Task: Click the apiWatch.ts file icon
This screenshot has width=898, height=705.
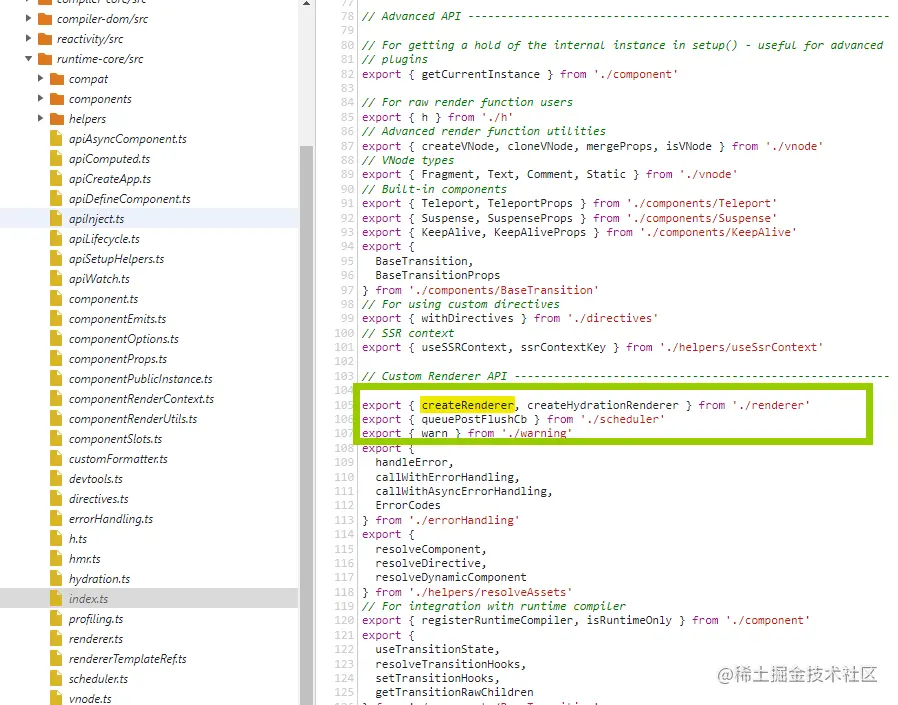Action: (56, 279)
